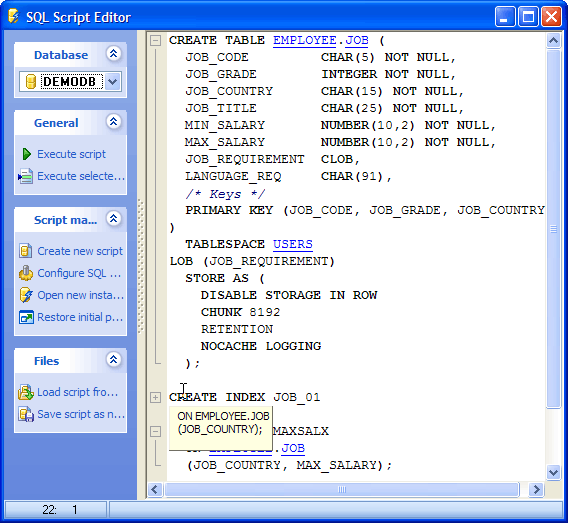Collapse the Database panel
This screenshot has width=568, height=523.
(114, 54)
